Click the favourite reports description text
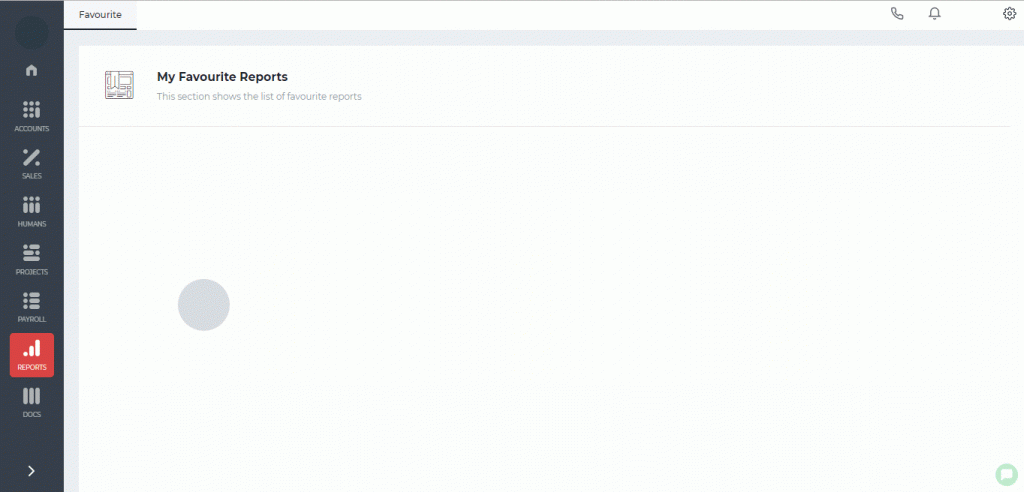The image size is (1024, 492). 259,97
